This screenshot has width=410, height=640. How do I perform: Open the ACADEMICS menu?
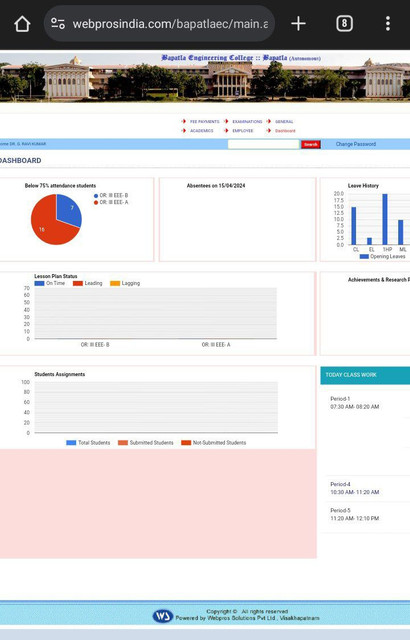pos(202,131)
